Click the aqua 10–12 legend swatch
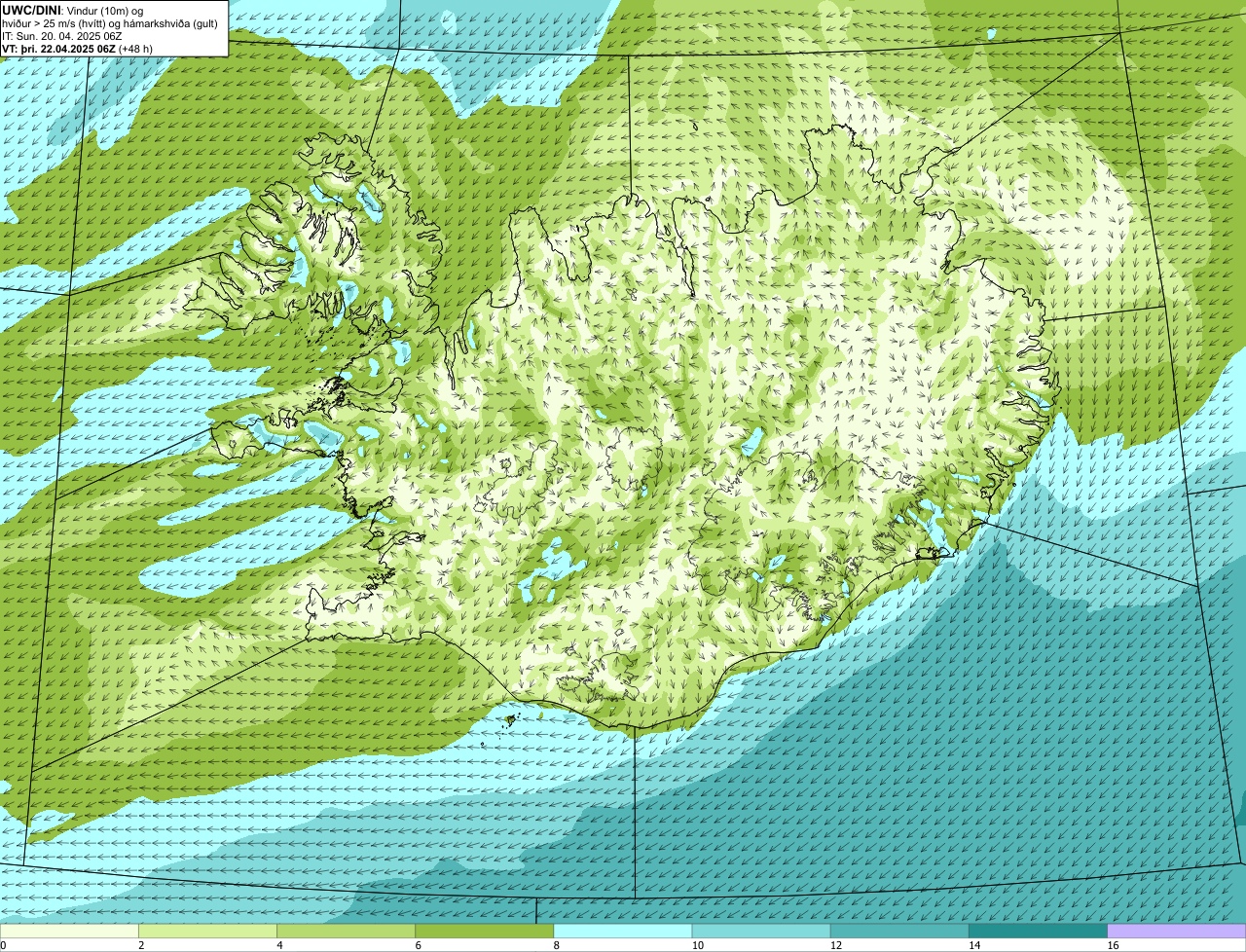1246x952 pixels. tap(761, 932)
